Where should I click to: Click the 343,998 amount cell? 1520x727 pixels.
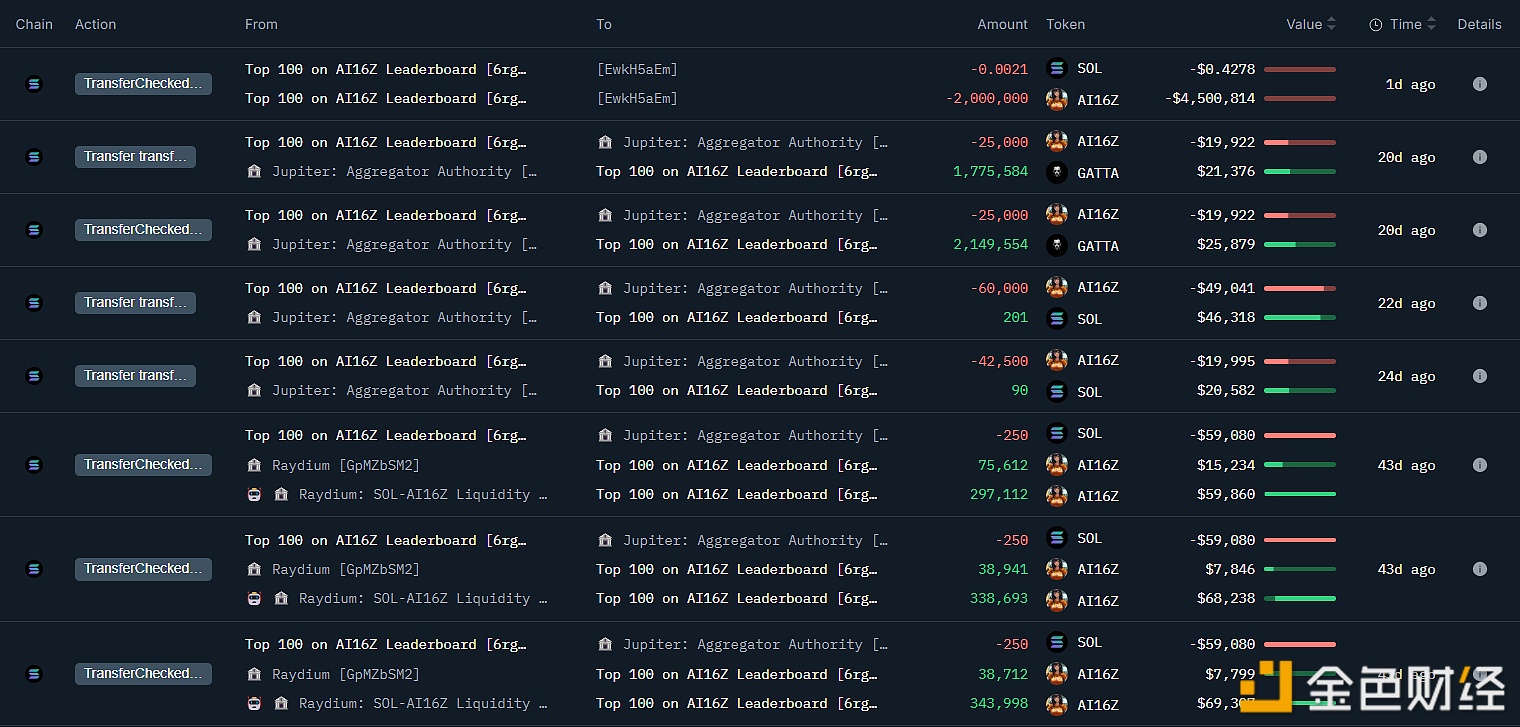pos(999,703)
